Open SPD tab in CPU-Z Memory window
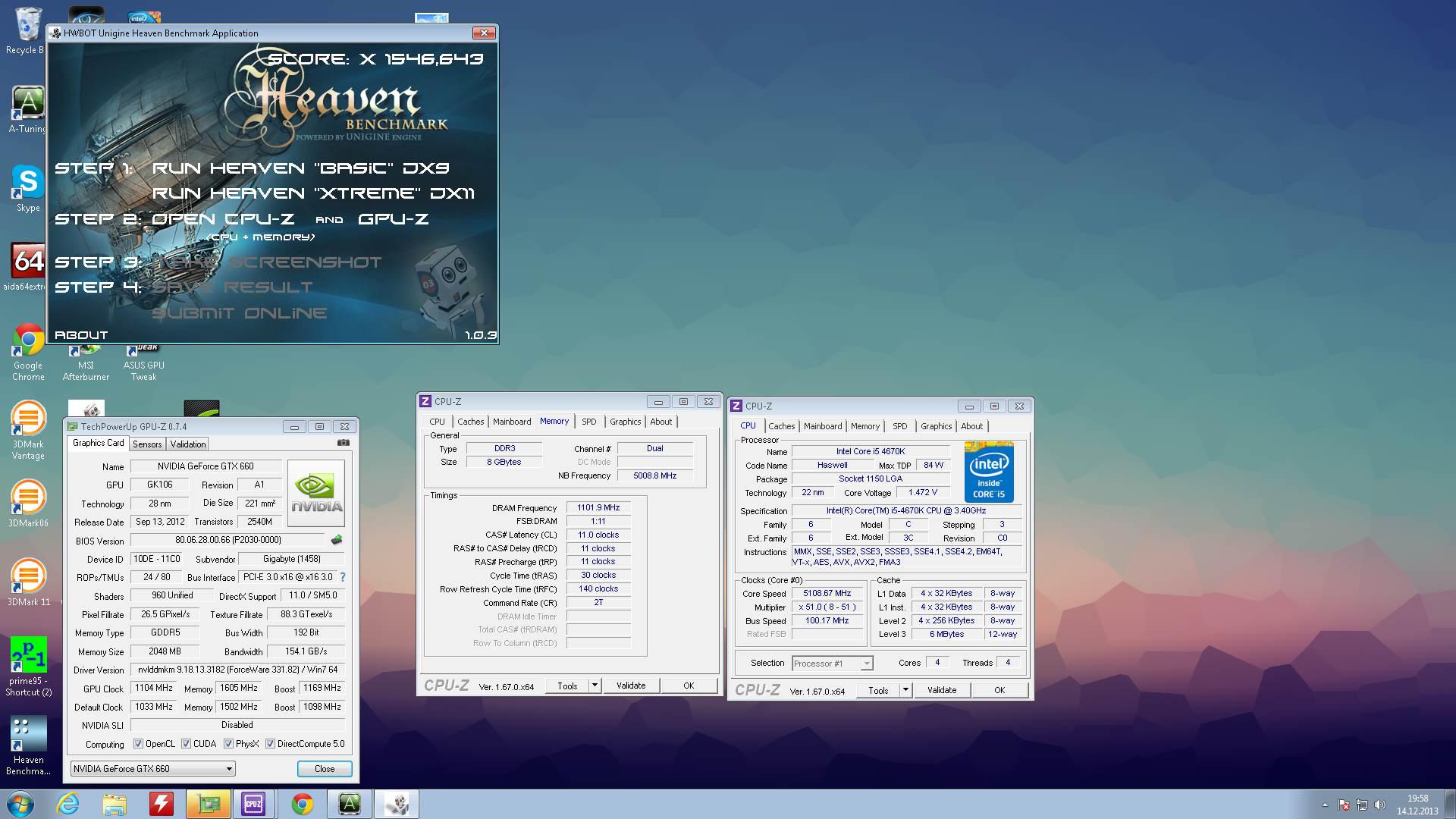The image size is (1456, 819). [589, 422]
